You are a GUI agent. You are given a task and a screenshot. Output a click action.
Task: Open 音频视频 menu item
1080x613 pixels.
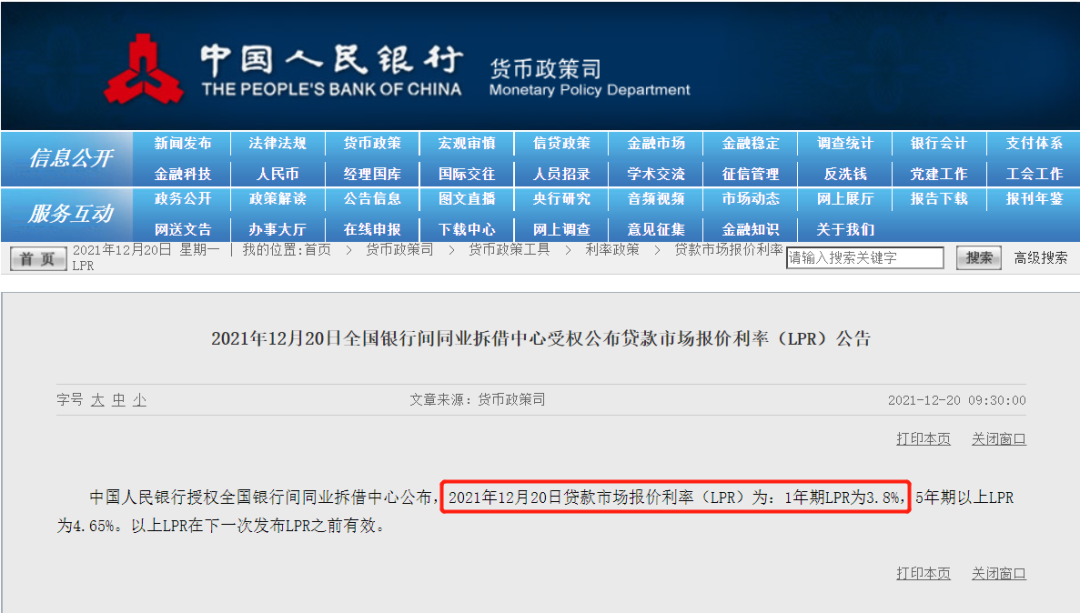656,199
